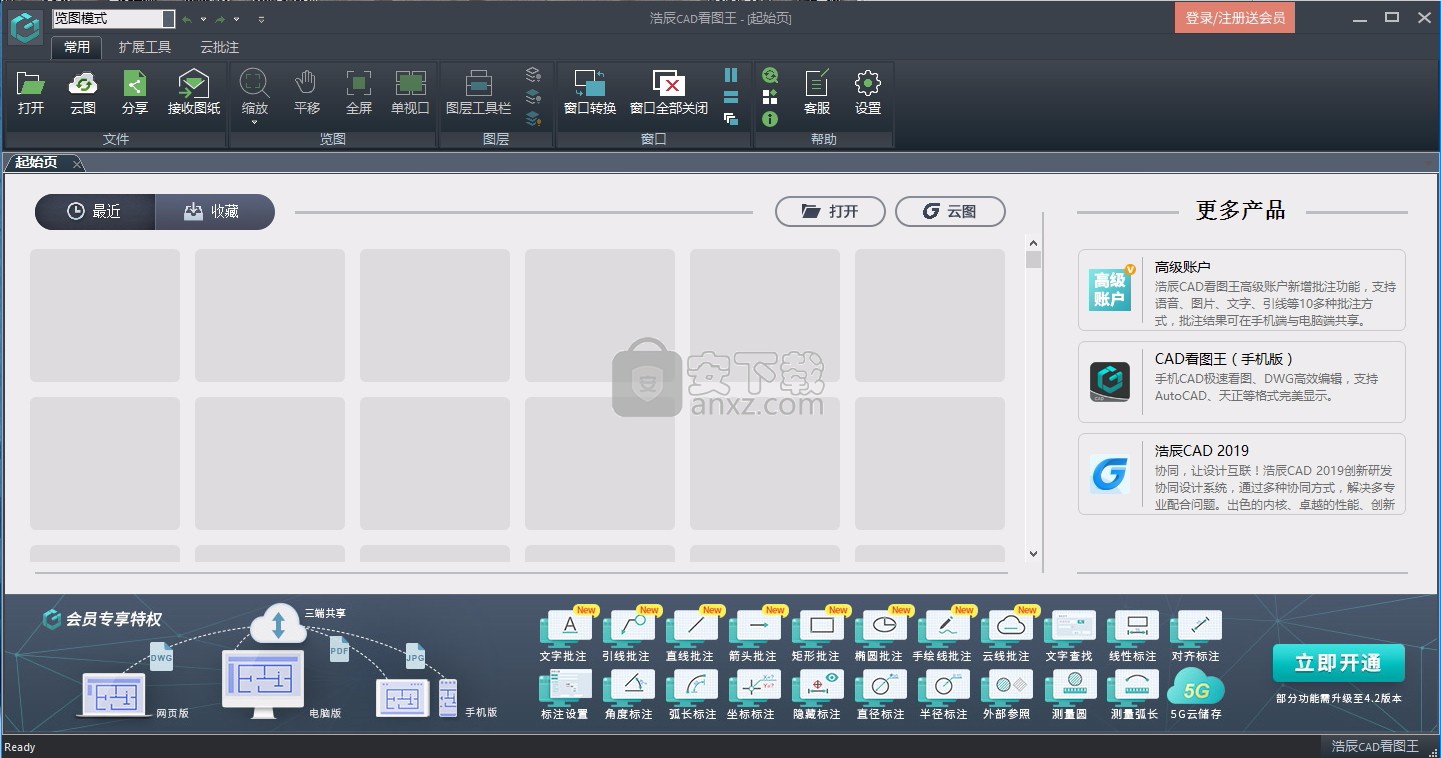Switch to the 常用 ribbon tab

tap(77, 47)
